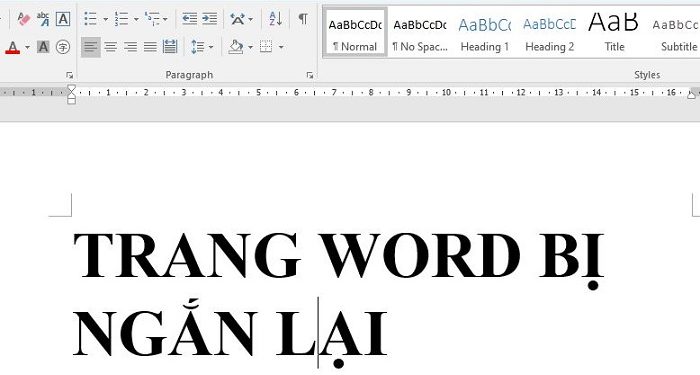Screen dimensions: 700x375
Task: Click the horizontal ruler at the 8 mark
Action: (371, 92)
